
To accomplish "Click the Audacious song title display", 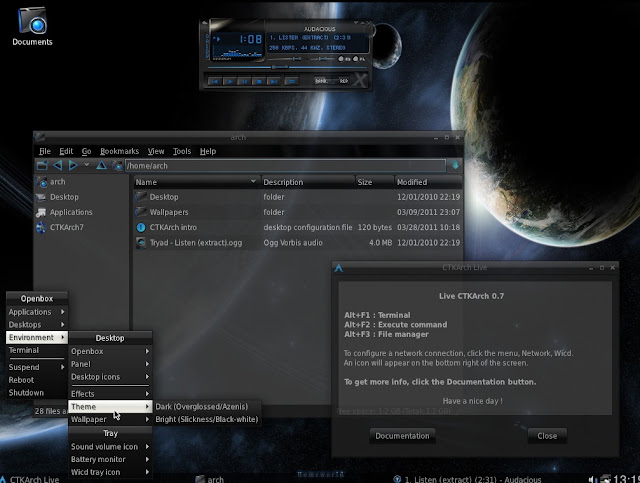I will (x=309, y=38).
